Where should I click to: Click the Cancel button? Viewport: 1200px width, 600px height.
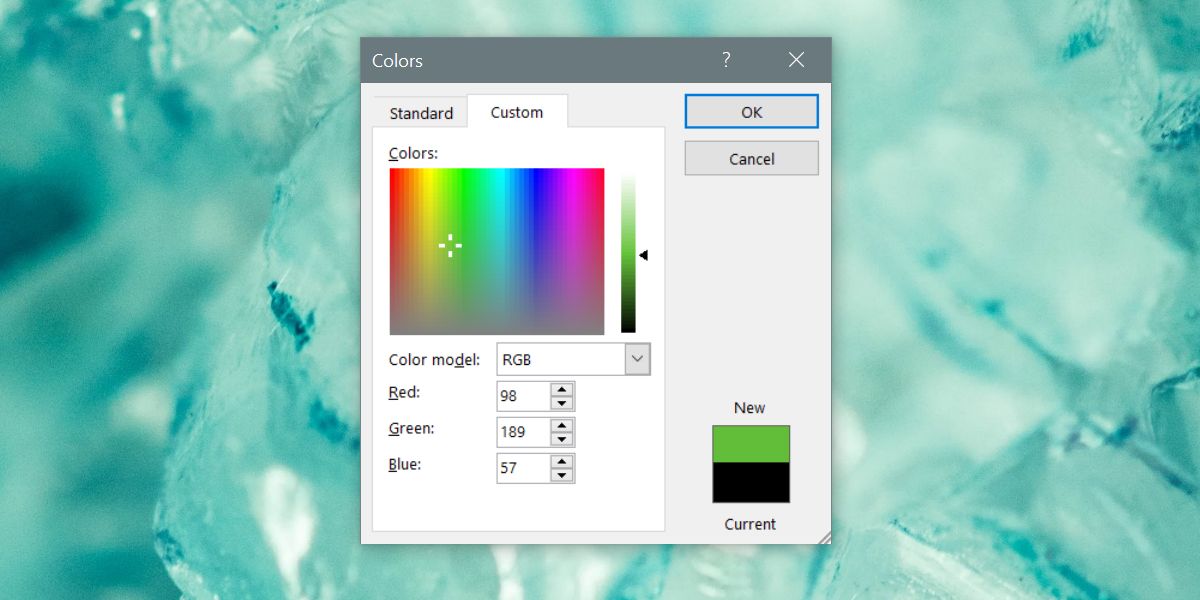point(751,159)
